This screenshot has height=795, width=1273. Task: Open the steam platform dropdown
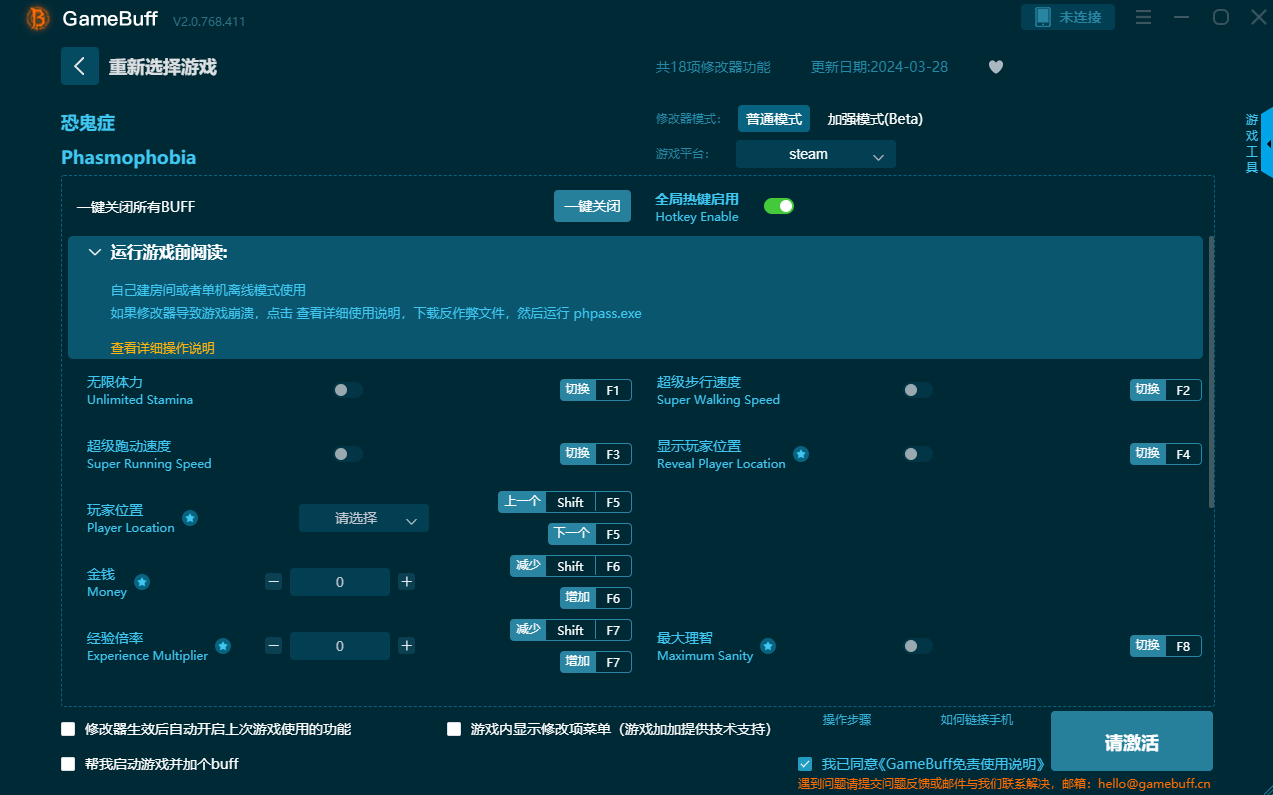[815, 154]
